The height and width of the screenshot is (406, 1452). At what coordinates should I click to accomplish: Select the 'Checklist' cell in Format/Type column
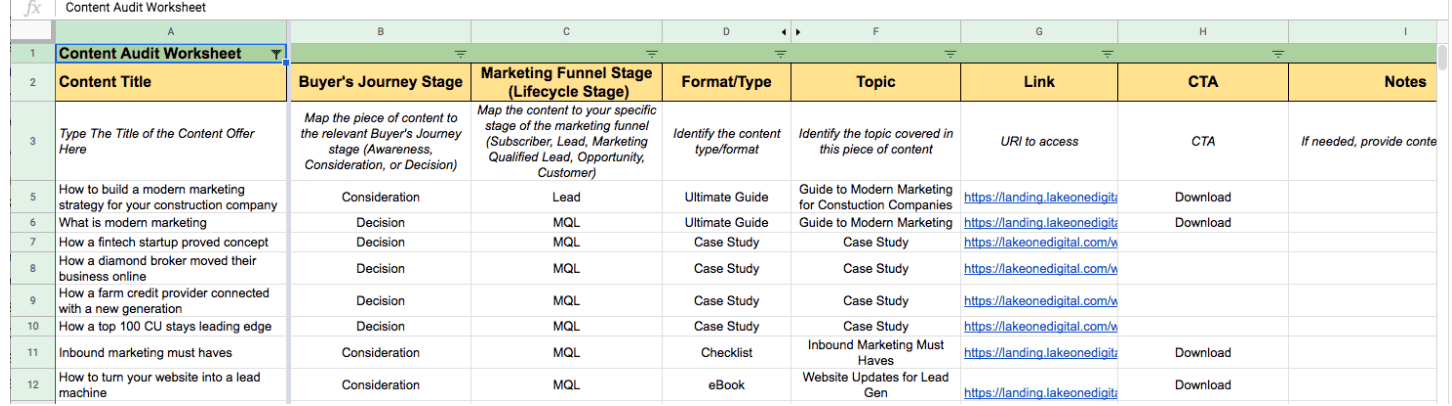point(726,353)
